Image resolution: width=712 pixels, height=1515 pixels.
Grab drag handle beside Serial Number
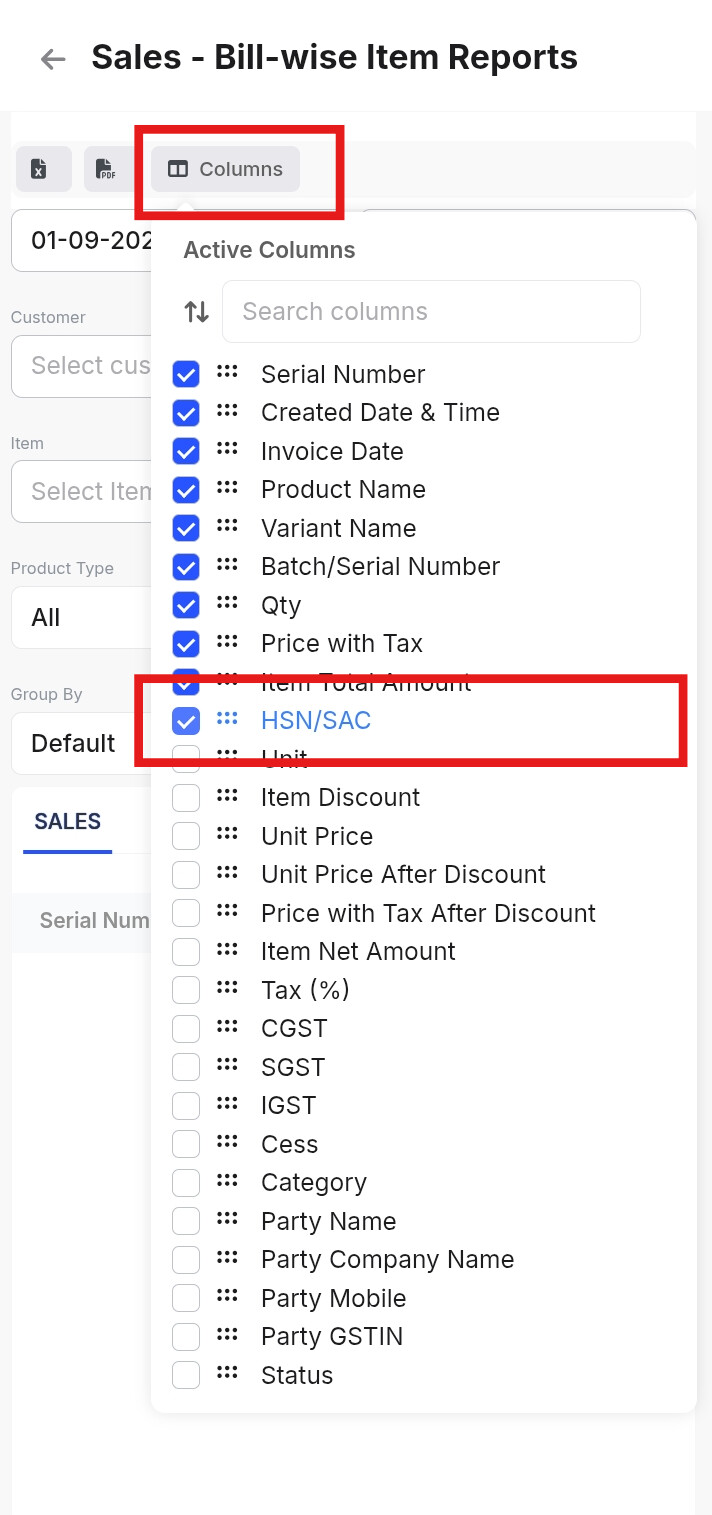227,373
